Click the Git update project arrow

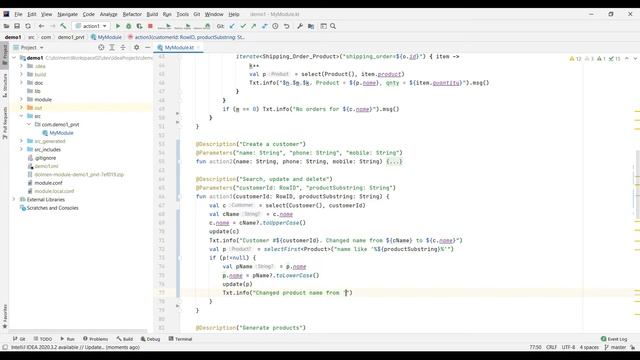tap(232, 26)
